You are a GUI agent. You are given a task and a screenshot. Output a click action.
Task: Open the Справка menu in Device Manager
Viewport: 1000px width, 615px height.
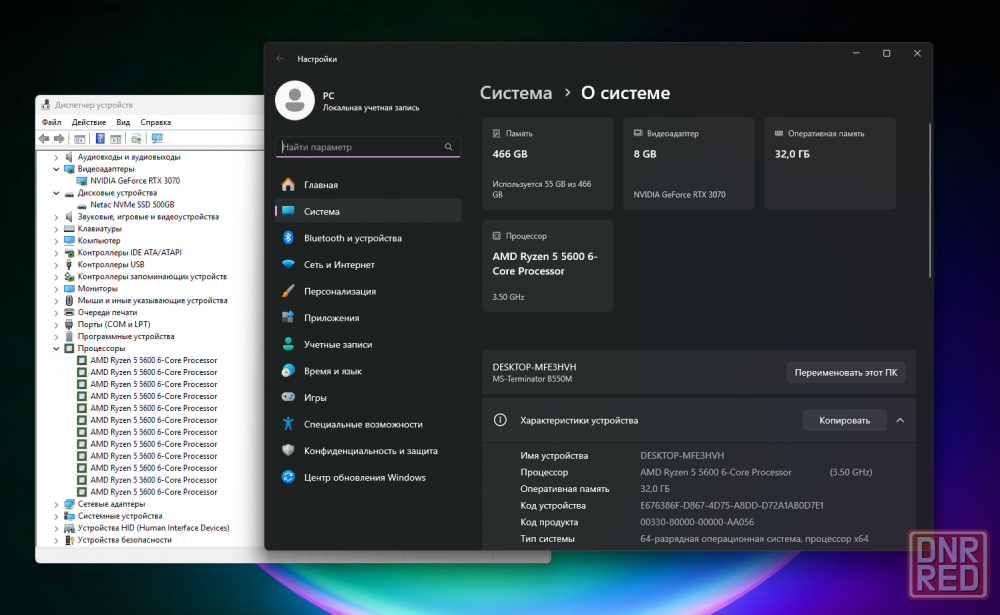(x=156, y=122)
